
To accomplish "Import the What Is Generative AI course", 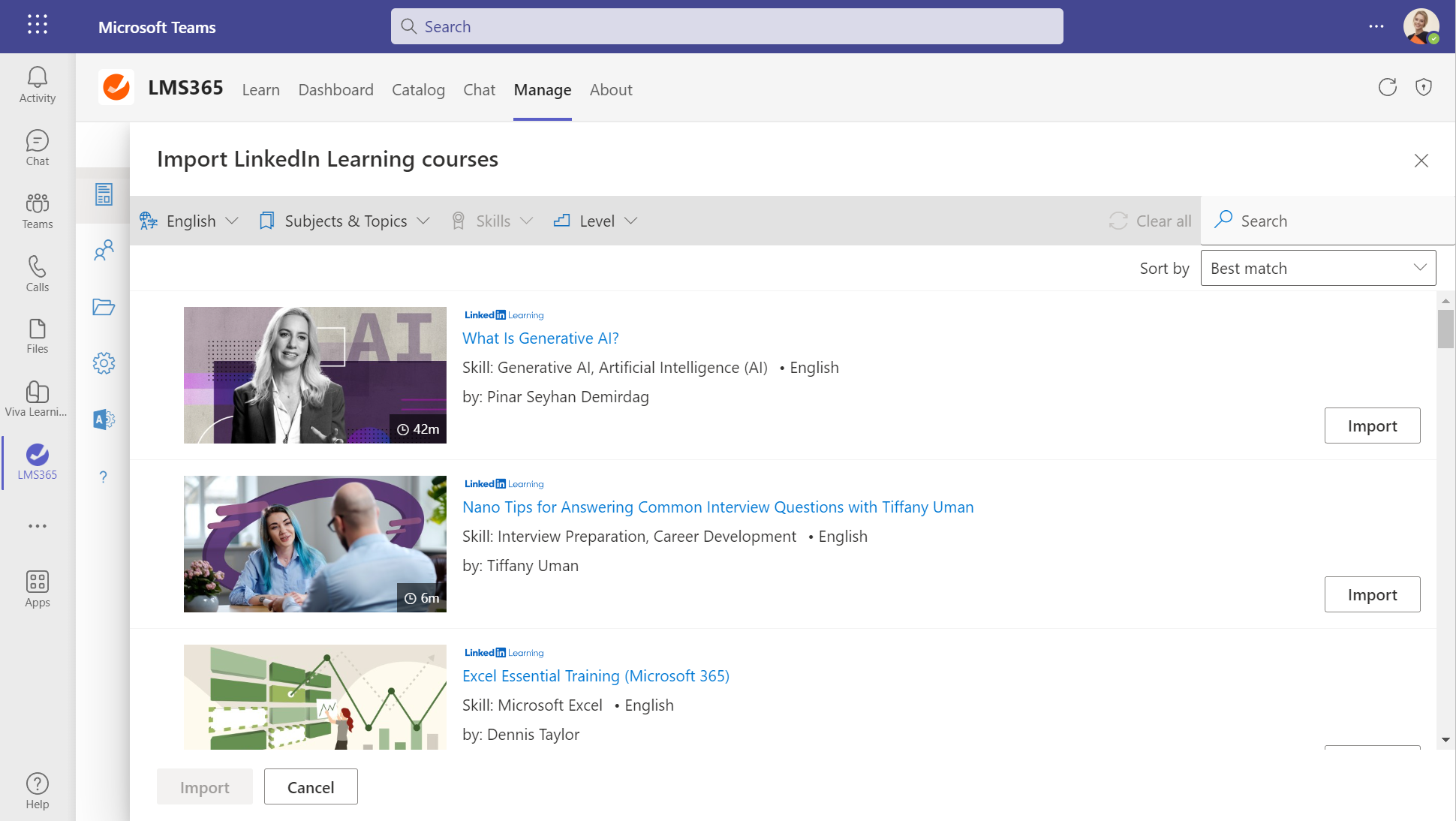I will pyautogui.click(x=1371, y=426).
